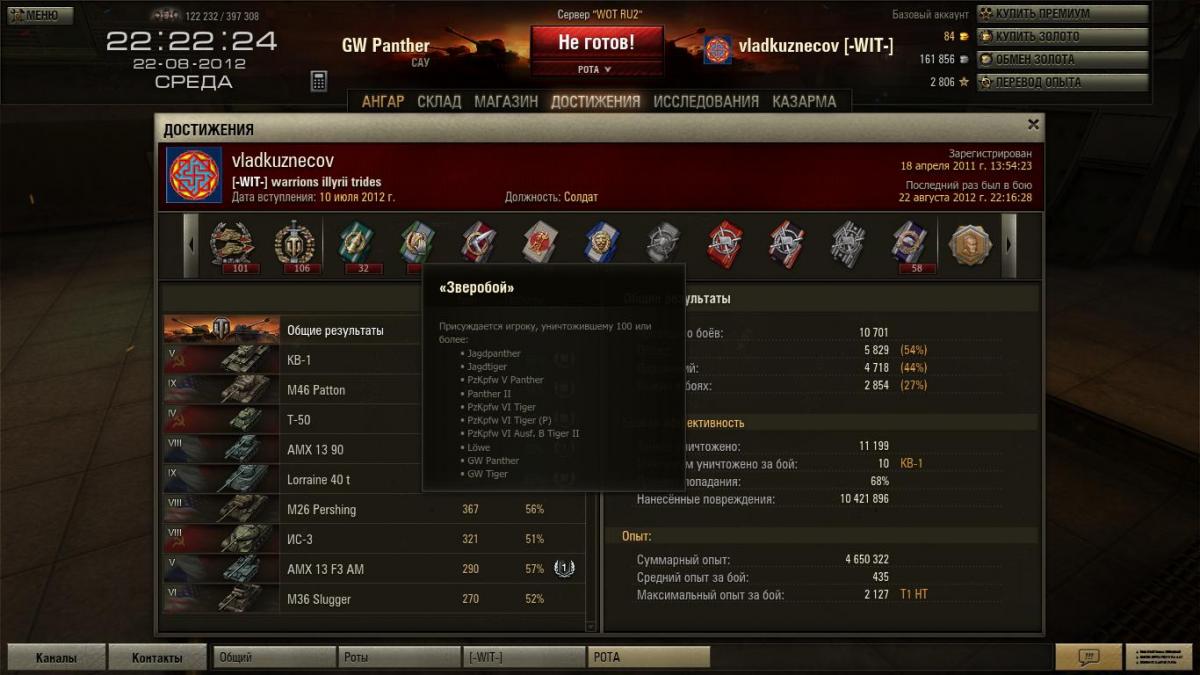Screen dimensions: 1200x675
Task: Click the Не готов! button
Action: pos(596,43)
